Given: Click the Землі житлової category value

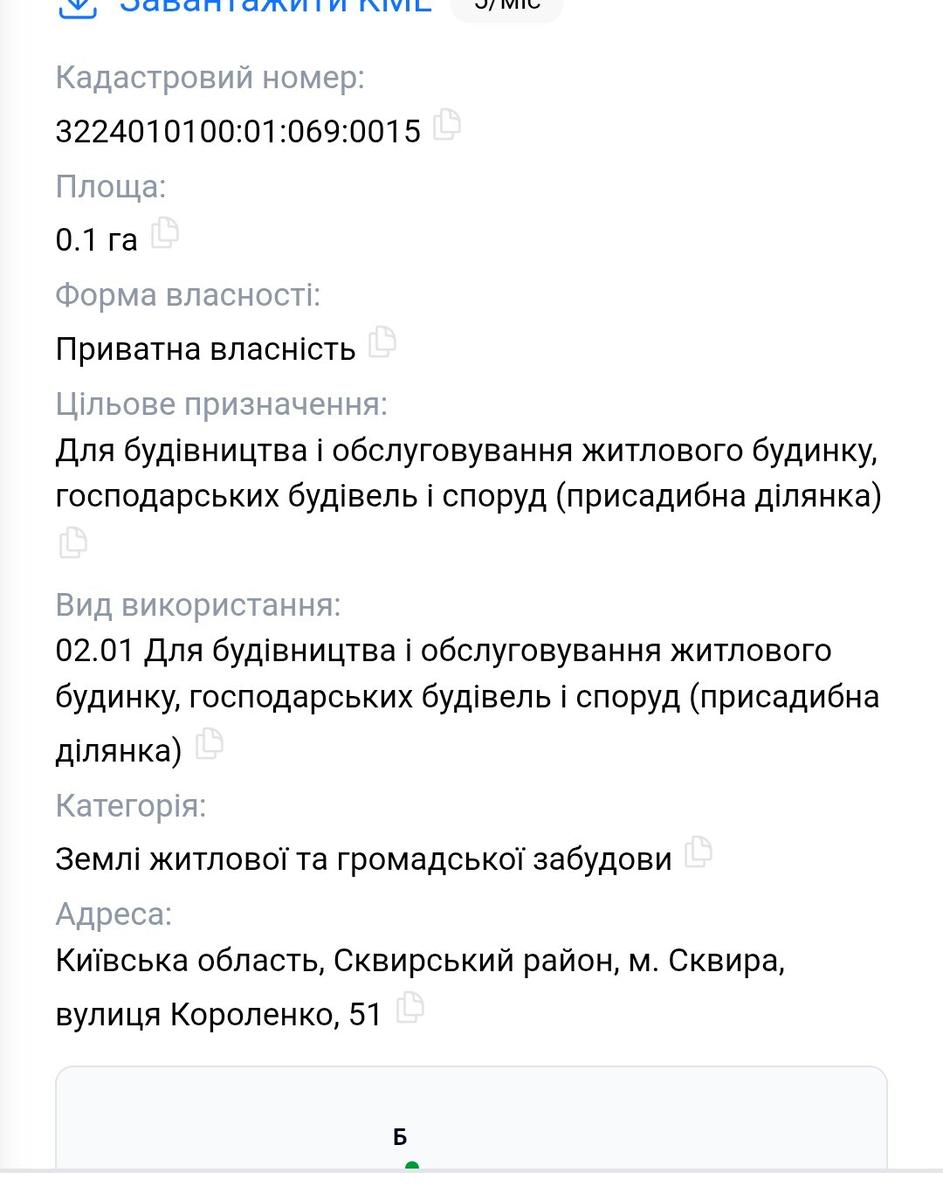Looking at the screenshot, I should (364, 859).
